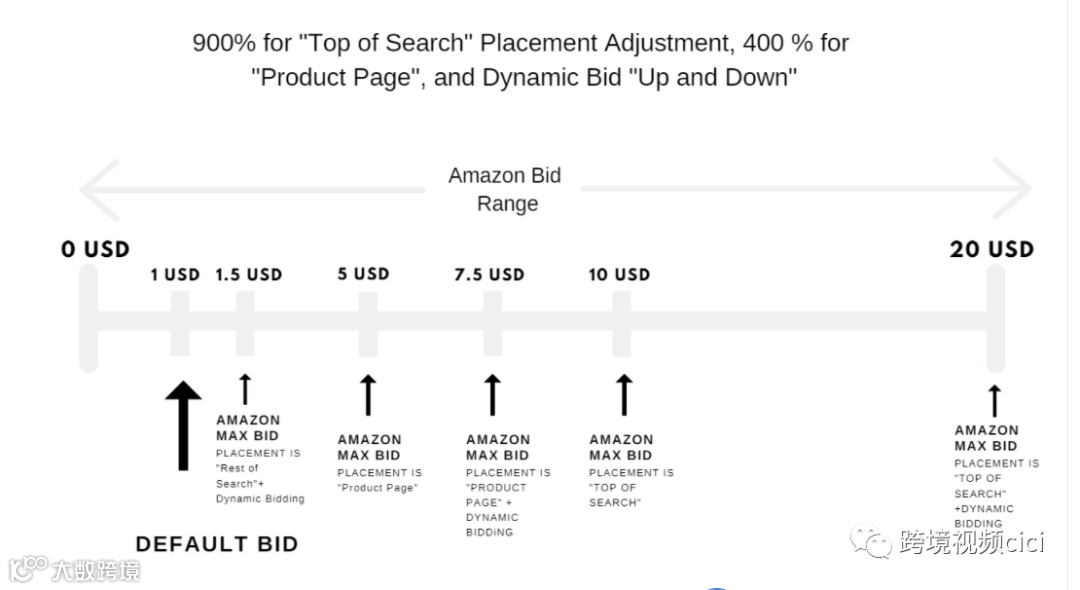The width and height of the screenshot is (1080, 590).
Task: Click the up arrow below 10 USD
Action: (x=624, y=395)
